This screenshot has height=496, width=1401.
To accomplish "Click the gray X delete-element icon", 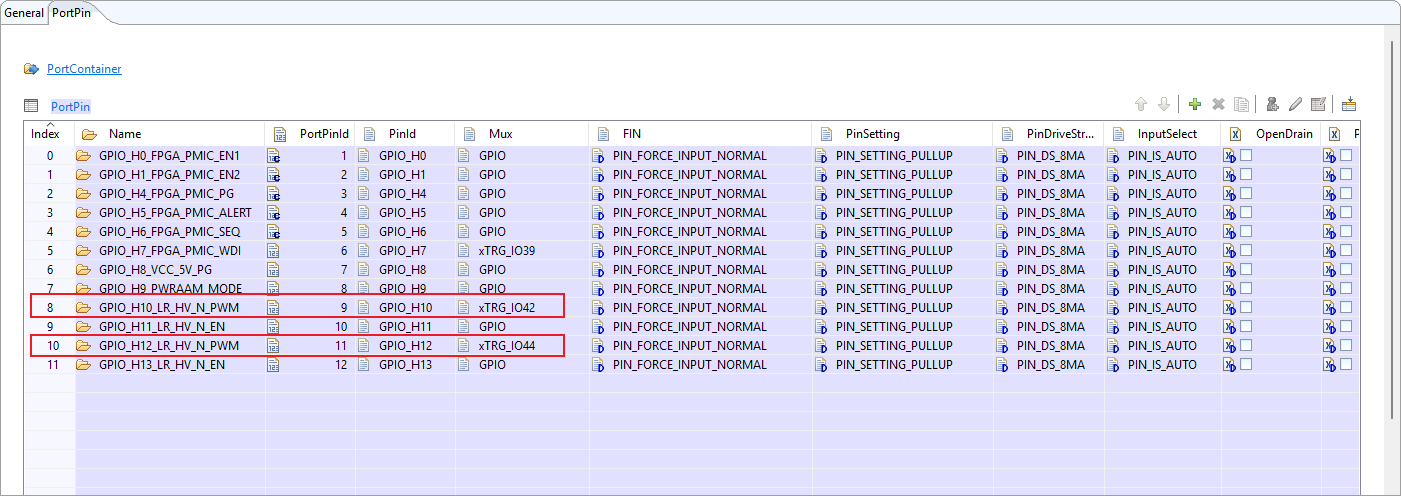I will tap(1218, 104).
